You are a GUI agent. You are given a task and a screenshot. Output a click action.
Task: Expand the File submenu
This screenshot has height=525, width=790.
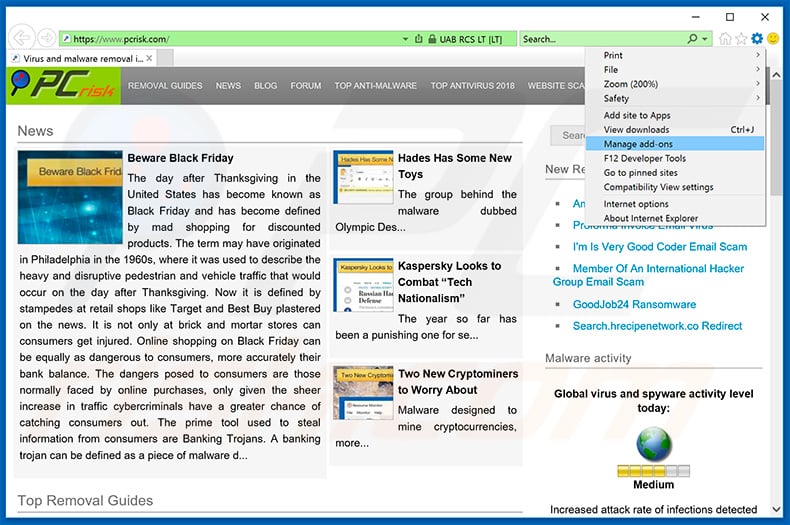click(x=675, y=70)
